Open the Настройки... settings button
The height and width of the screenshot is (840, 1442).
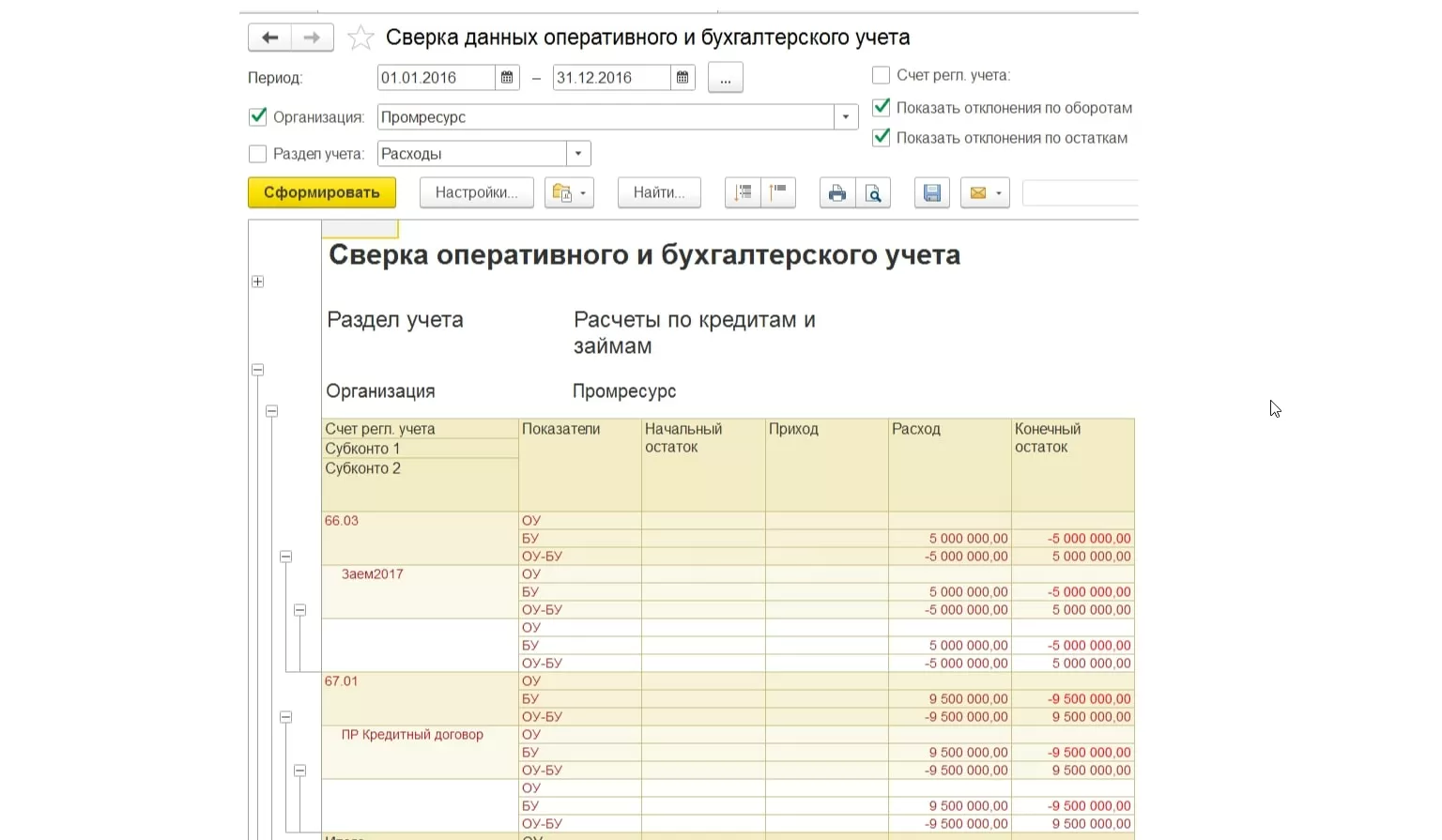point(476,192)
